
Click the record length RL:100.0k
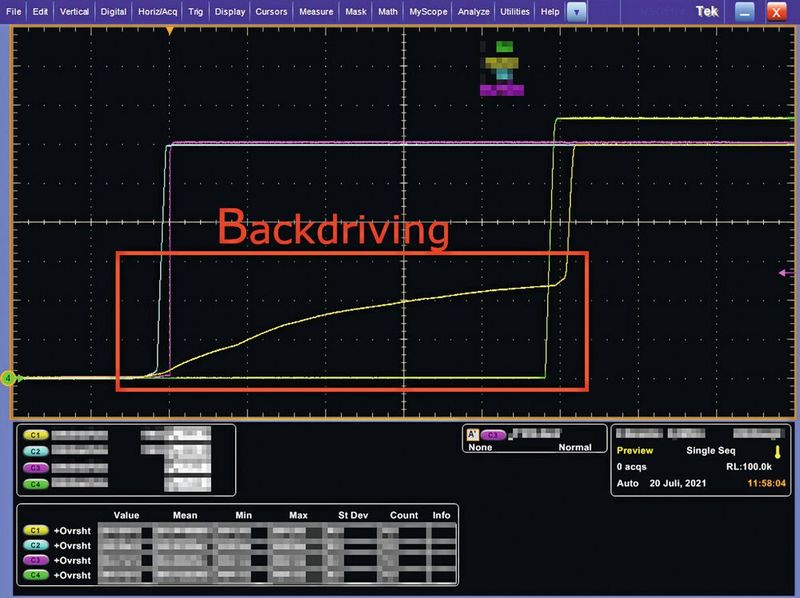749,467
